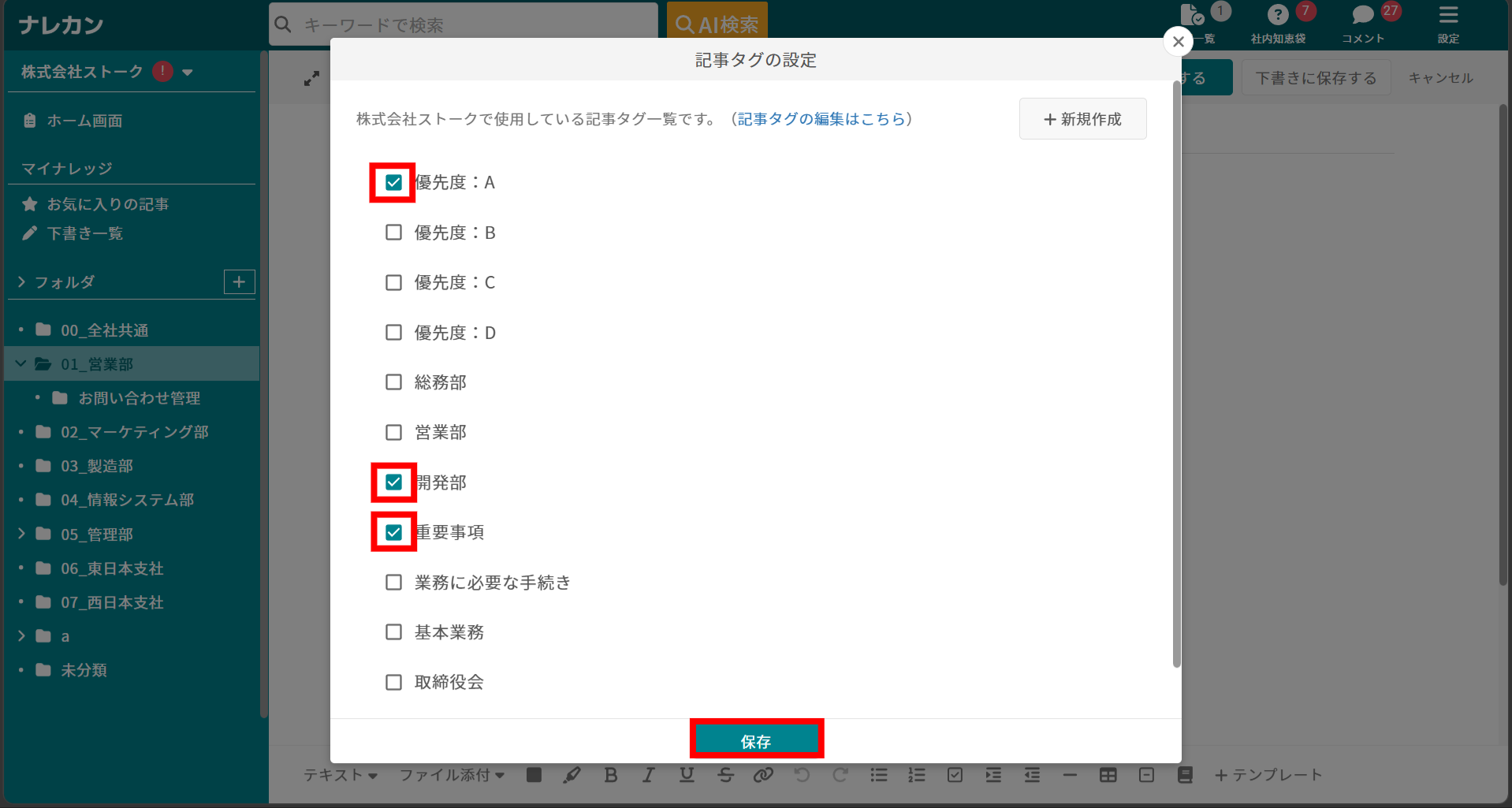Increase indent in editor toolbar

pyautogui.click(x=993, y=775)
